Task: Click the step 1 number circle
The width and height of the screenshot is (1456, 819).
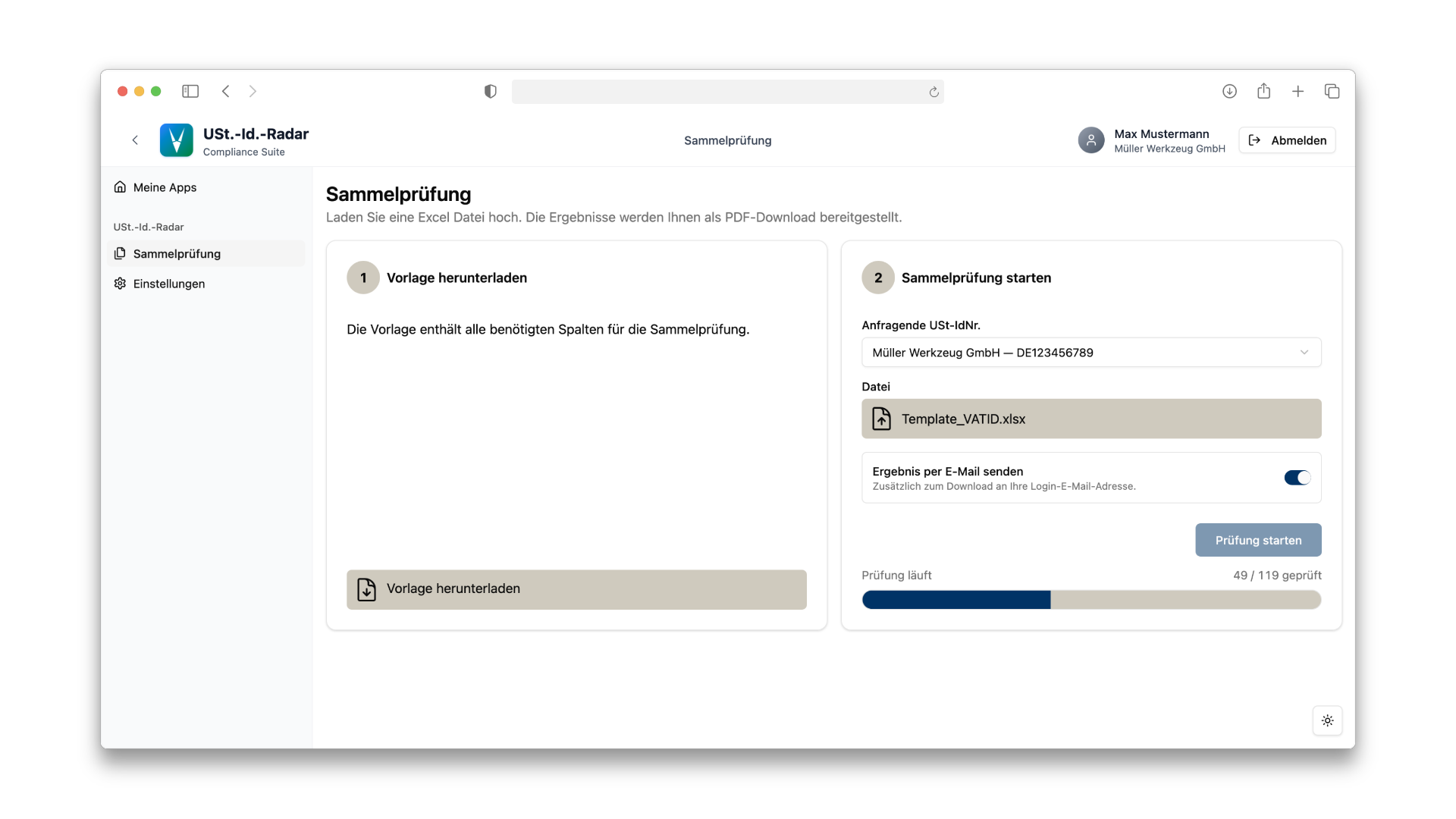Action: pos(363,278)
